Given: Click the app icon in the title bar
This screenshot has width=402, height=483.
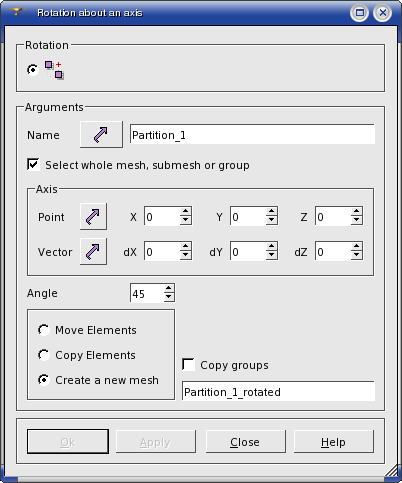Looking at the screenshot, I should [x=16, y=12].
